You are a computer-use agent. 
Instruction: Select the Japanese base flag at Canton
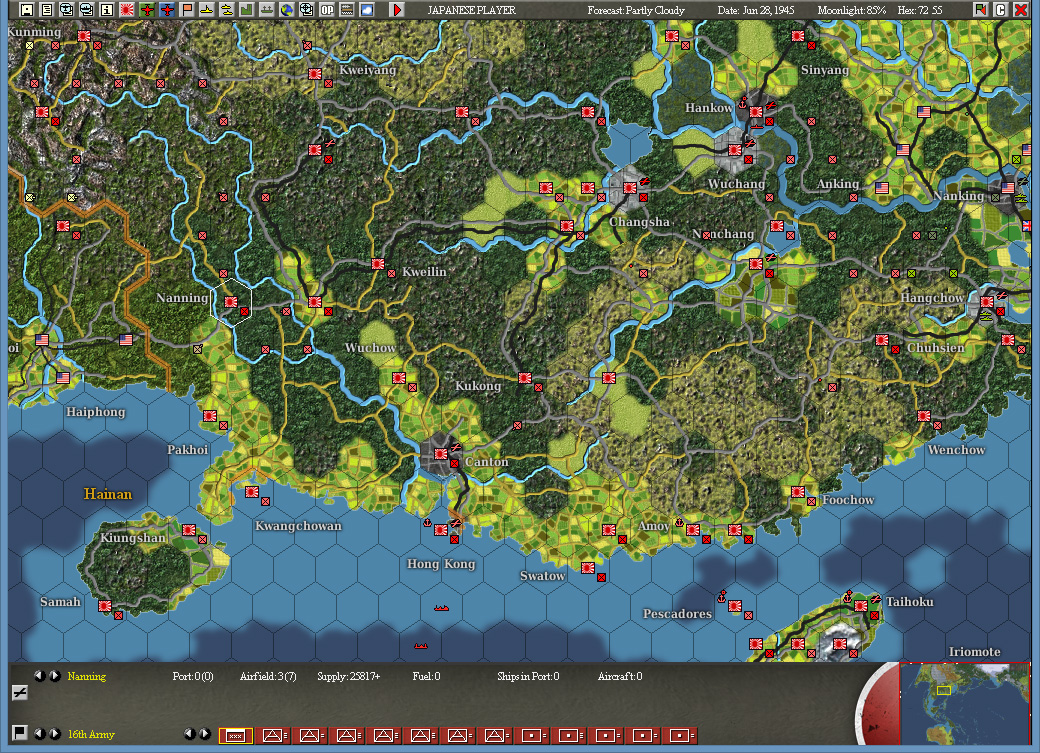tap(440, 454)
